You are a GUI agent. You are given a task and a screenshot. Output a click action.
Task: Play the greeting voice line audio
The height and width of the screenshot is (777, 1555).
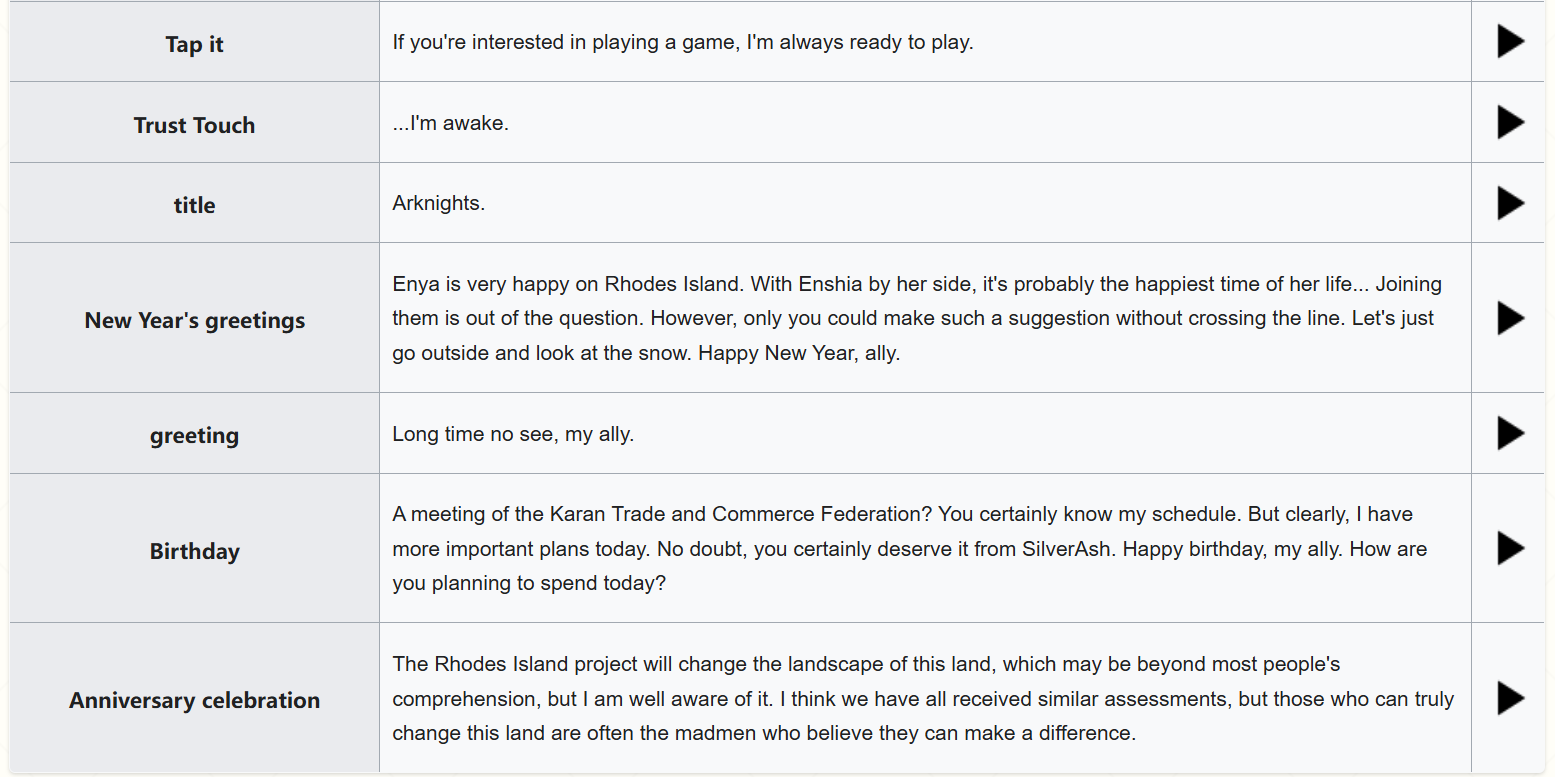[1510, 433]
